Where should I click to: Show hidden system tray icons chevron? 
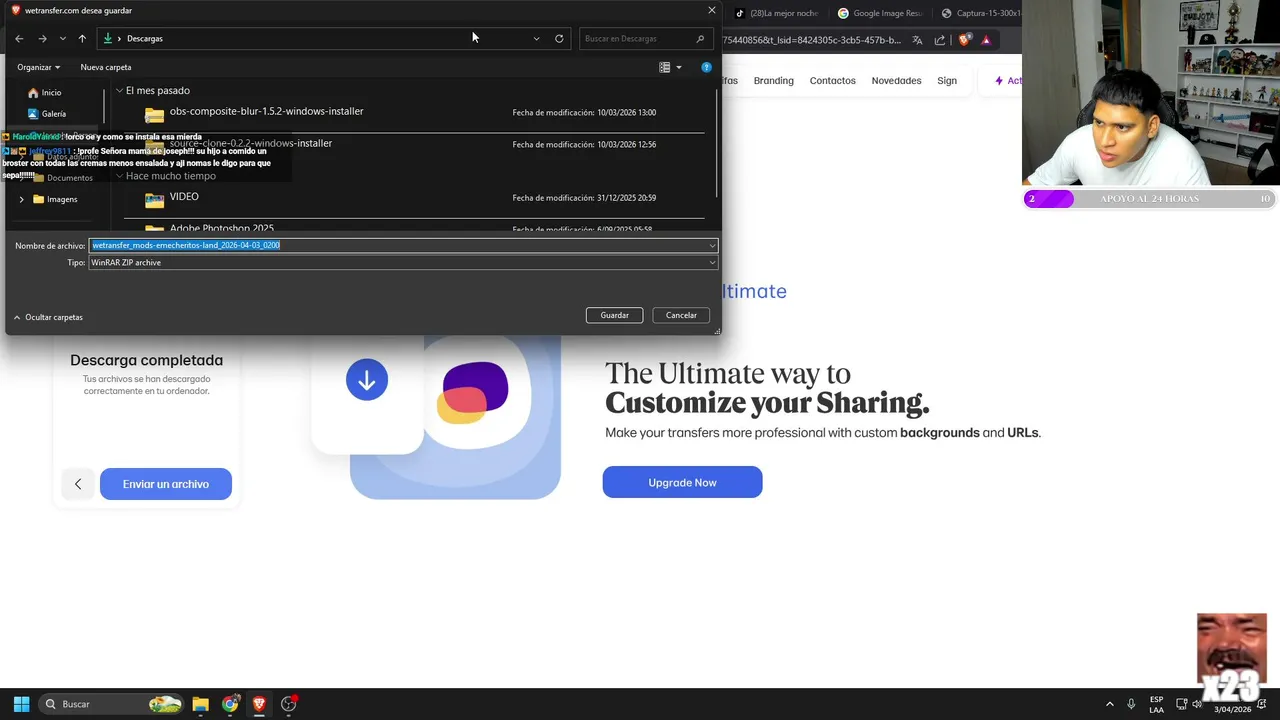click(x=1109, y=704)
